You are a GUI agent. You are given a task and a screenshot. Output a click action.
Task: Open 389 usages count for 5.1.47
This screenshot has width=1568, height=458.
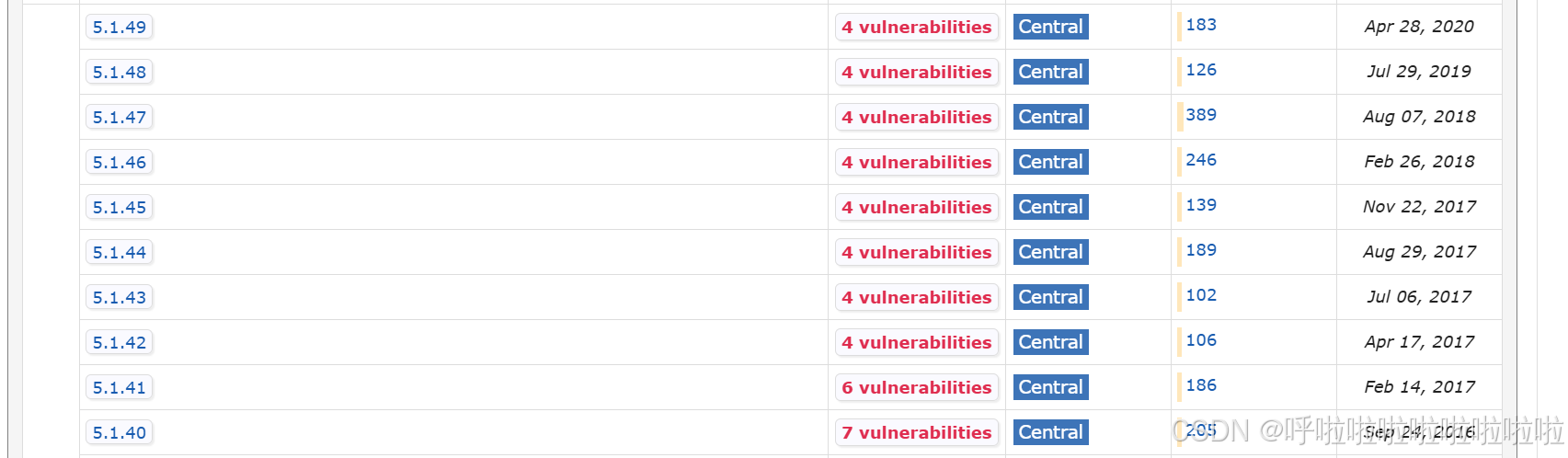(x=1201, y=115)
